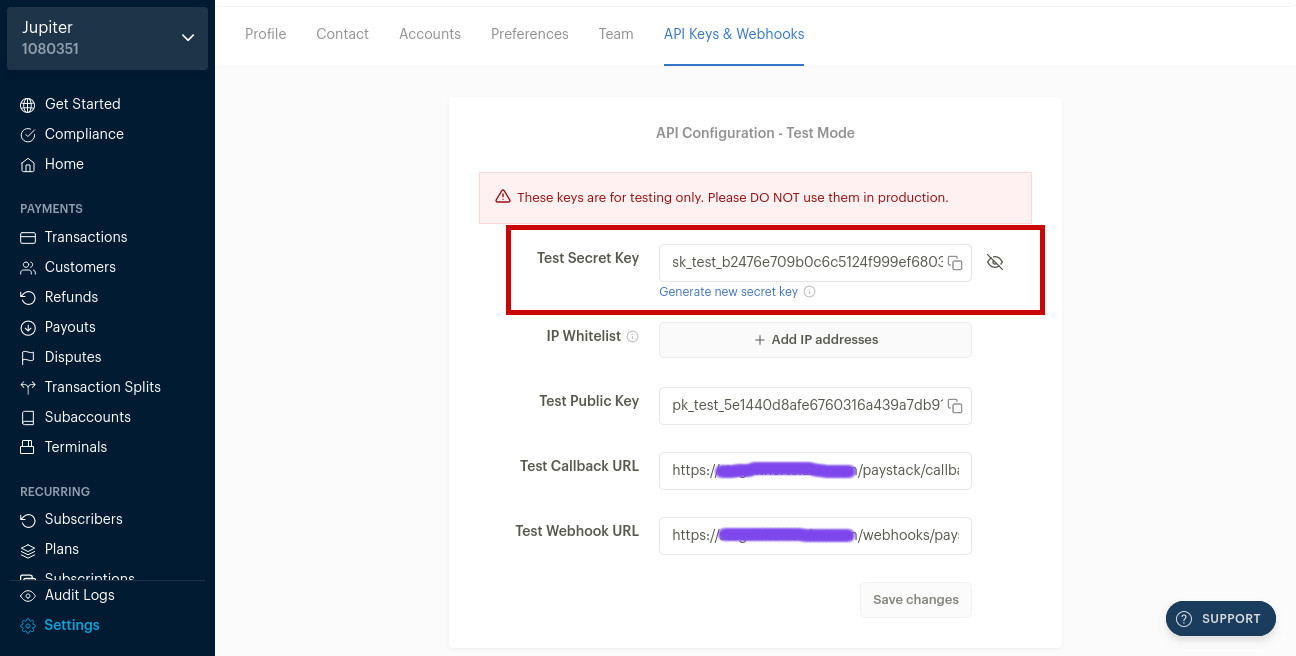The width and height of the screenshot is (1296, 656).
Task: Open Payouts via its sidebar icon
Action: coord(28,327)
